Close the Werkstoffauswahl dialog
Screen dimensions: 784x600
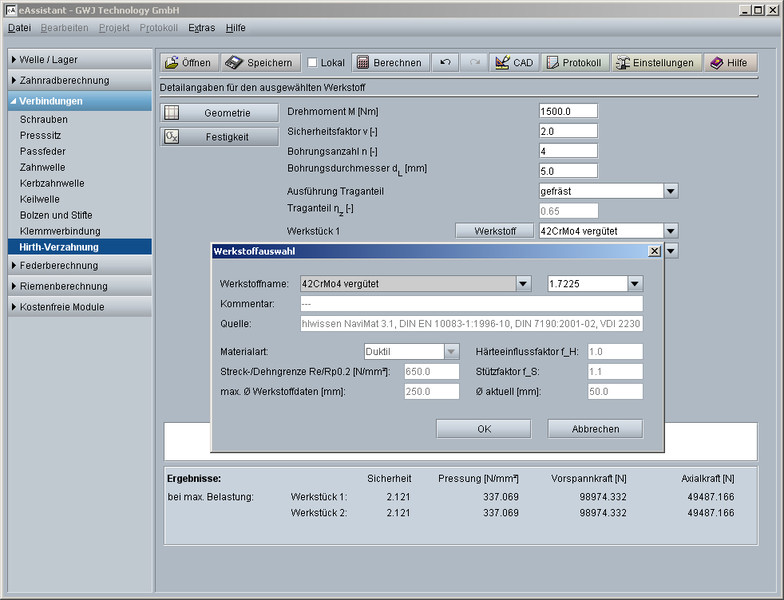click(654, 252)
